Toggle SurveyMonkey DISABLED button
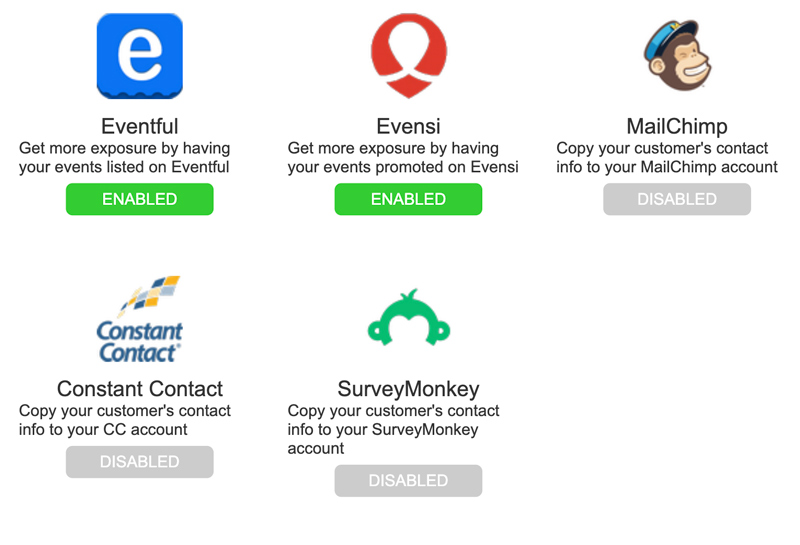 408,481
